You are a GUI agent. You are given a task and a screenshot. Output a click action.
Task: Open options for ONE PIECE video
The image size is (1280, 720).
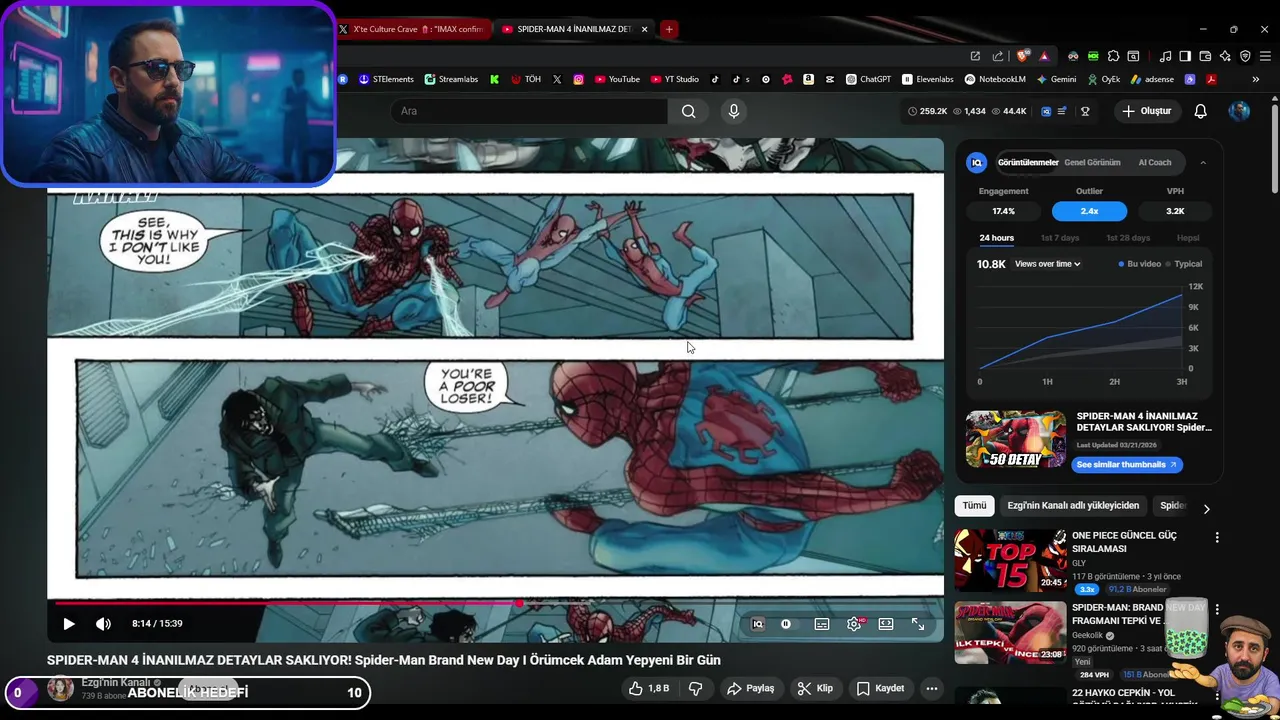[x=1217, y=538]
